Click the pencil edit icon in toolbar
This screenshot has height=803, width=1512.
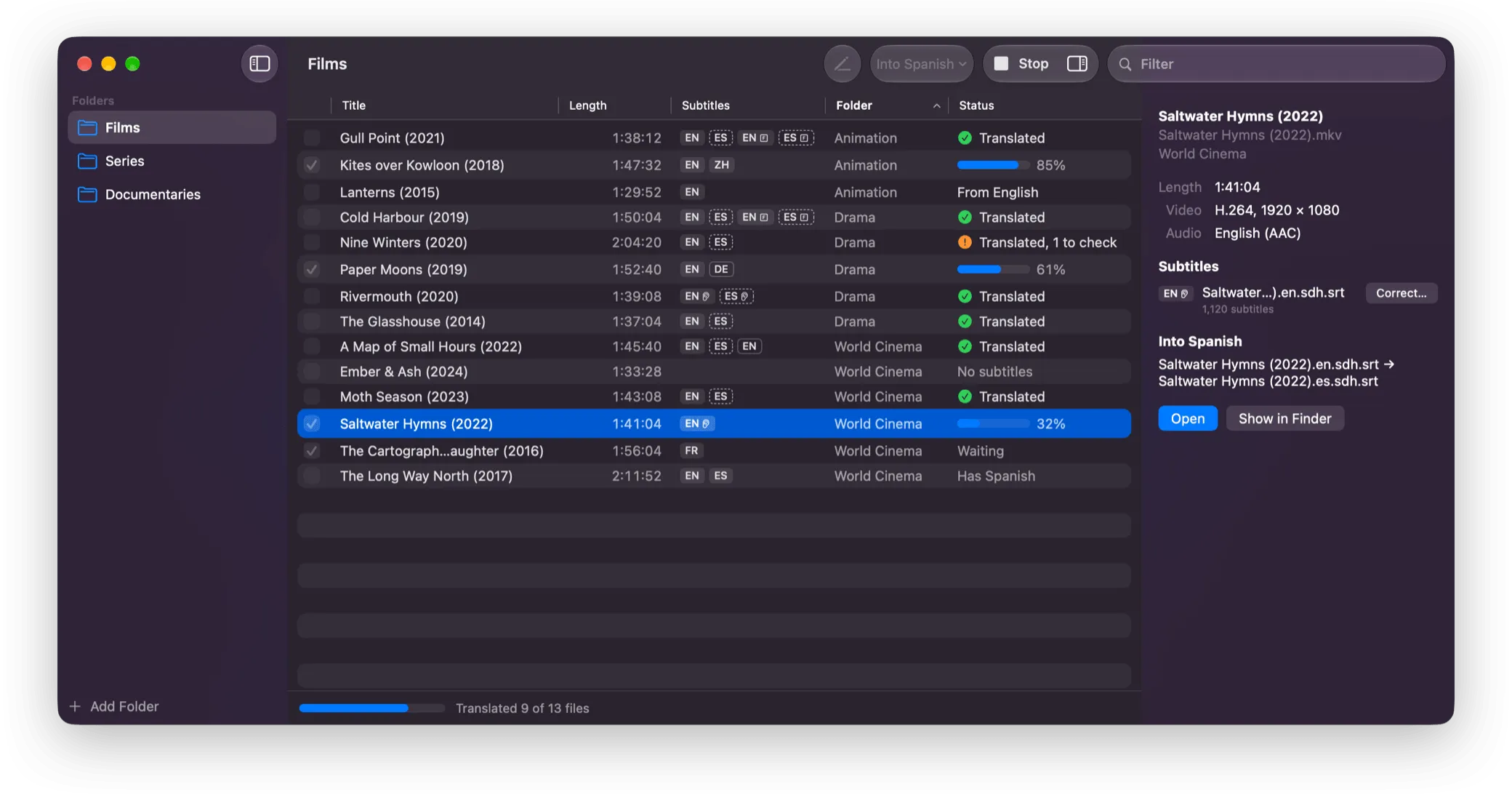point(842,64)
